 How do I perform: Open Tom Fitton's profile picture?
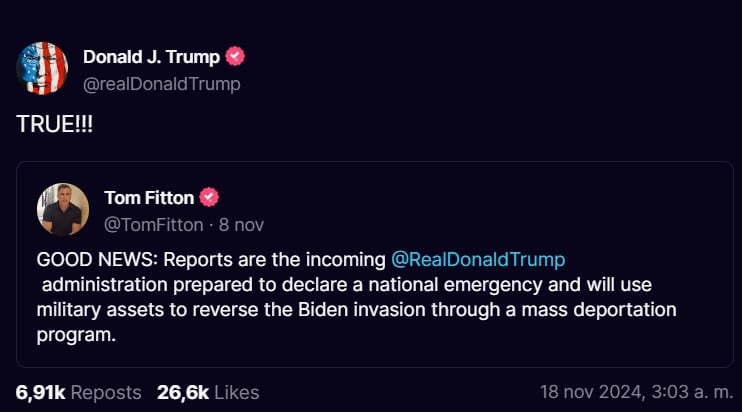(63, 209)
